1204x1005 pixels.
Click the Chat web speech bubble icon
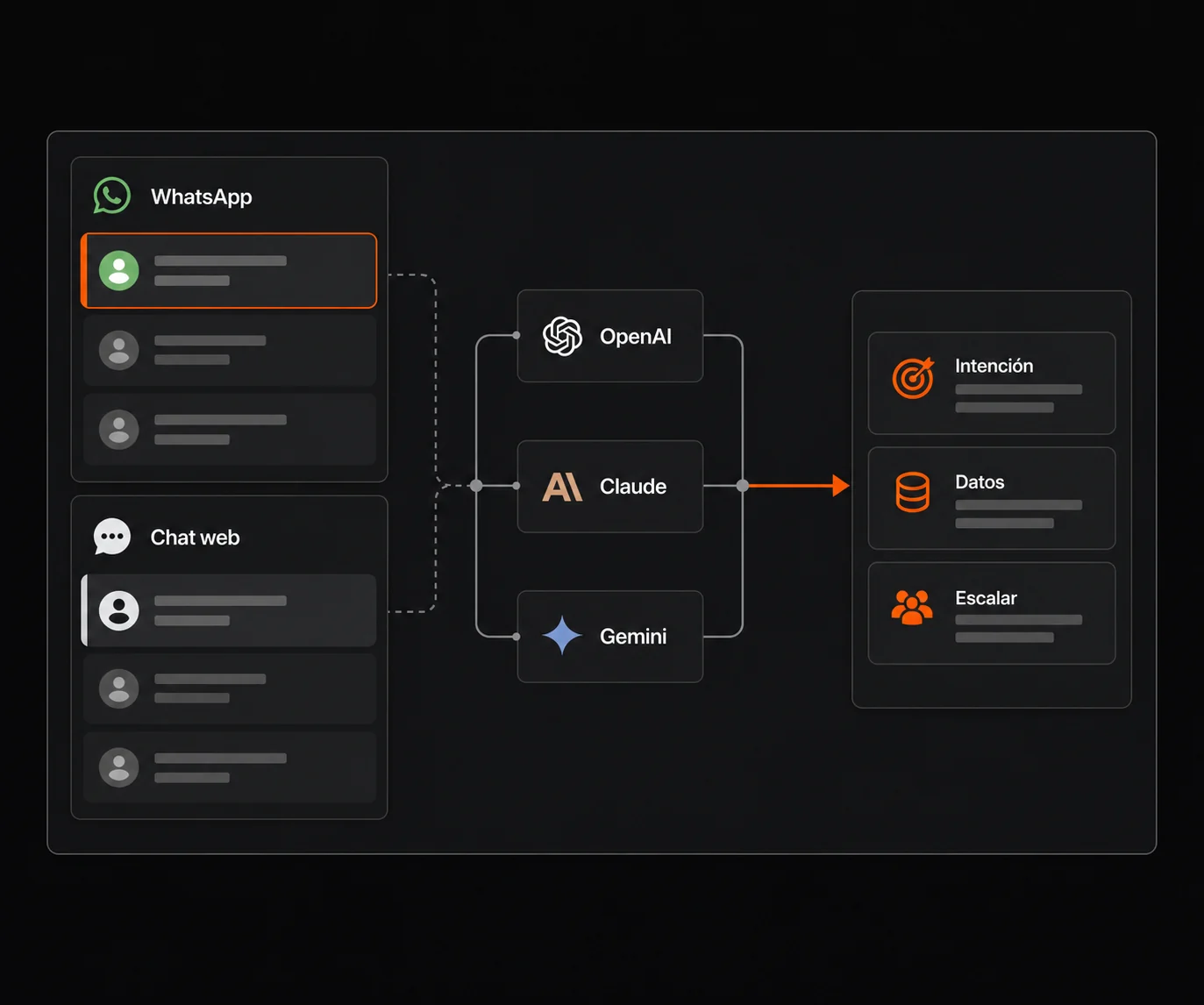(112, 537)
